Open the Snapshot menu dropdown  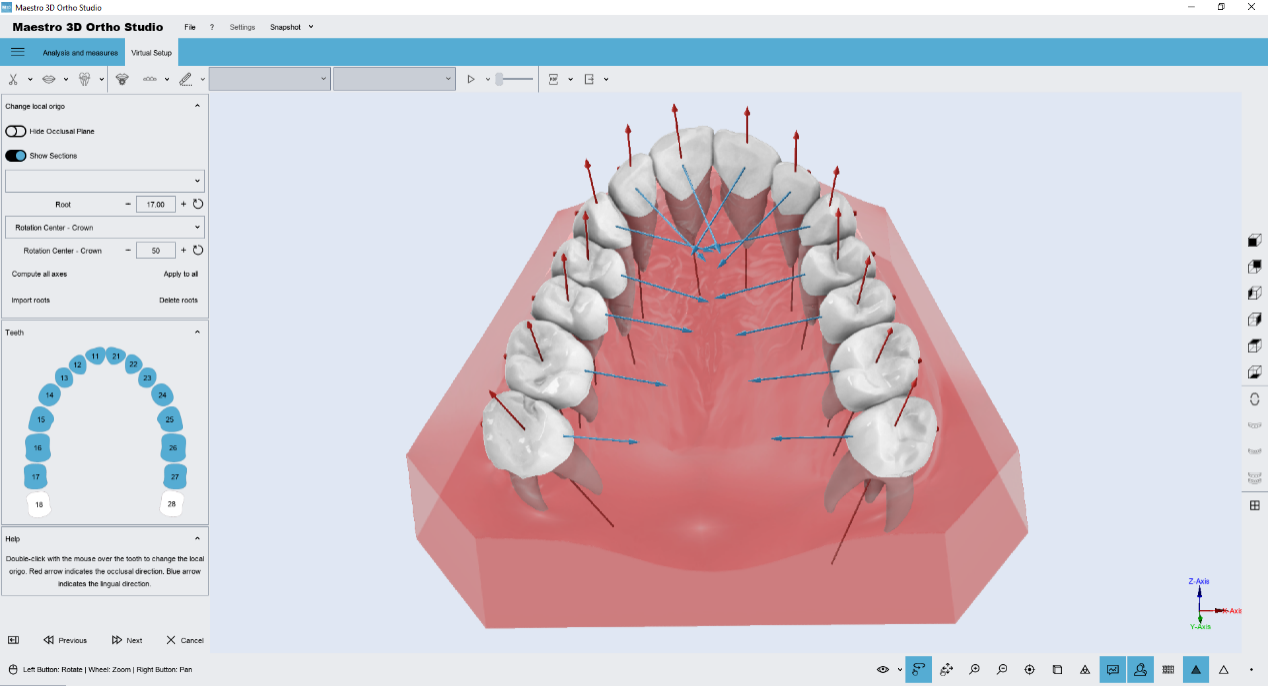pyautogui.click(x=291, y=27)
